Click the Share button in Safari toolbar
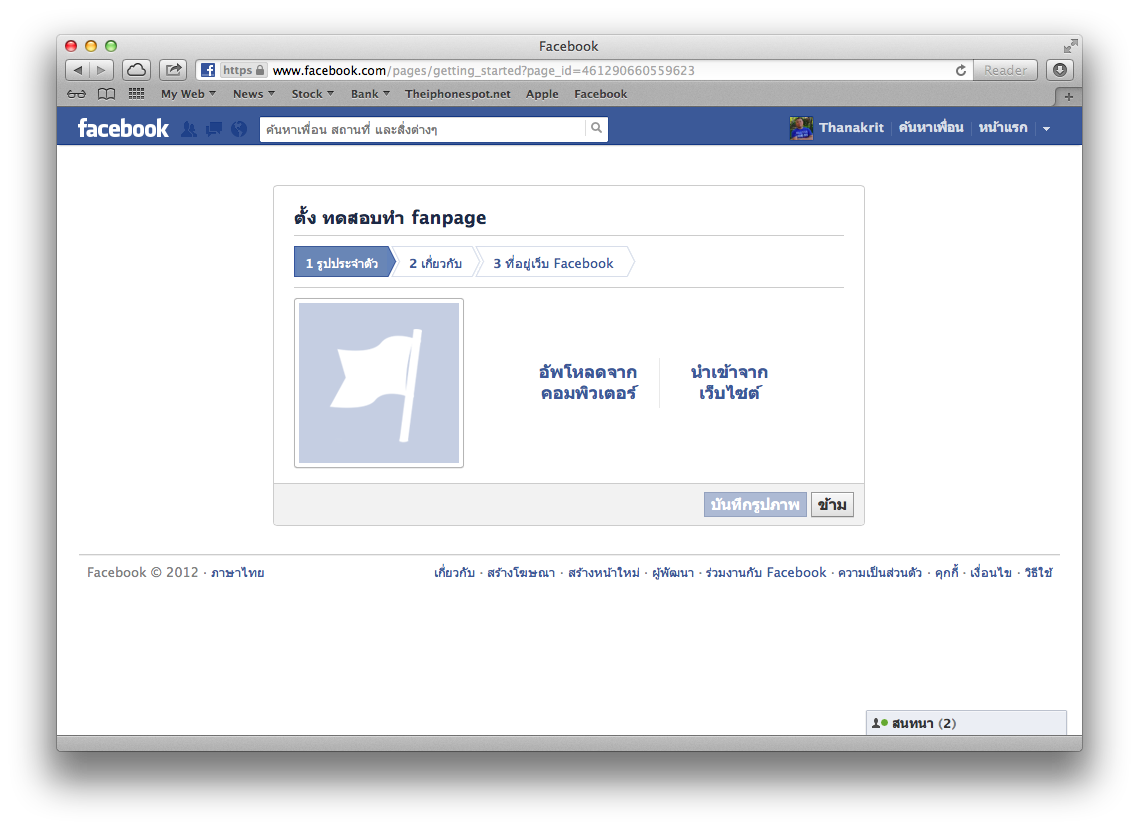 173,70
